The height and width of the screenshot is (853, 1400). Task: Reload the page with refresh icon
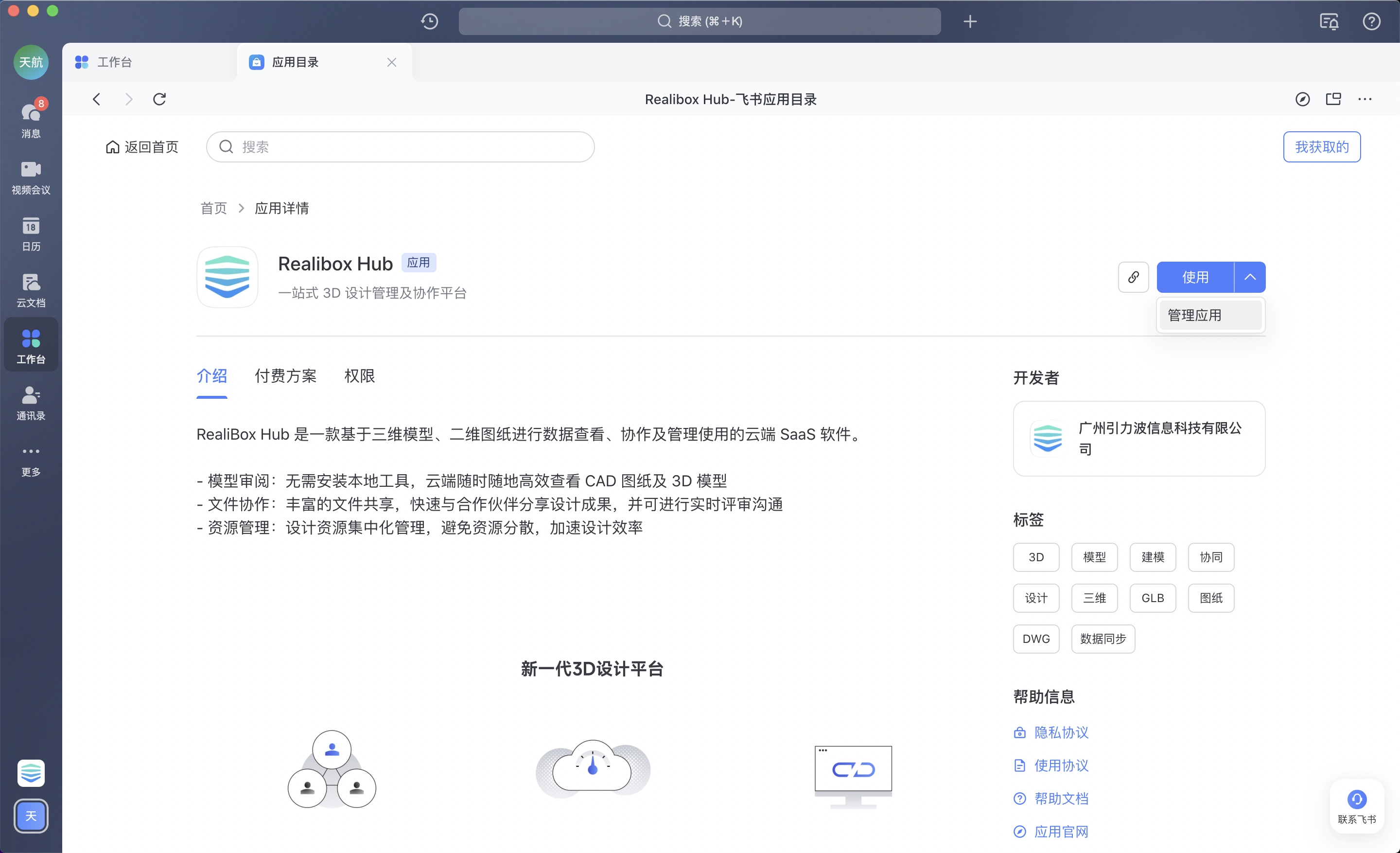pos(159,99)
